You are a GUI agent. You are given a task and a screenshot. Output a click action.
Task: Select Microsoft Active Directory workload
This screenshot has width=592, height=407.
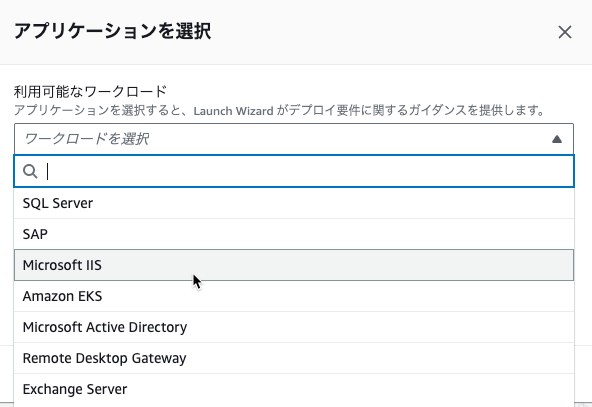294,327
